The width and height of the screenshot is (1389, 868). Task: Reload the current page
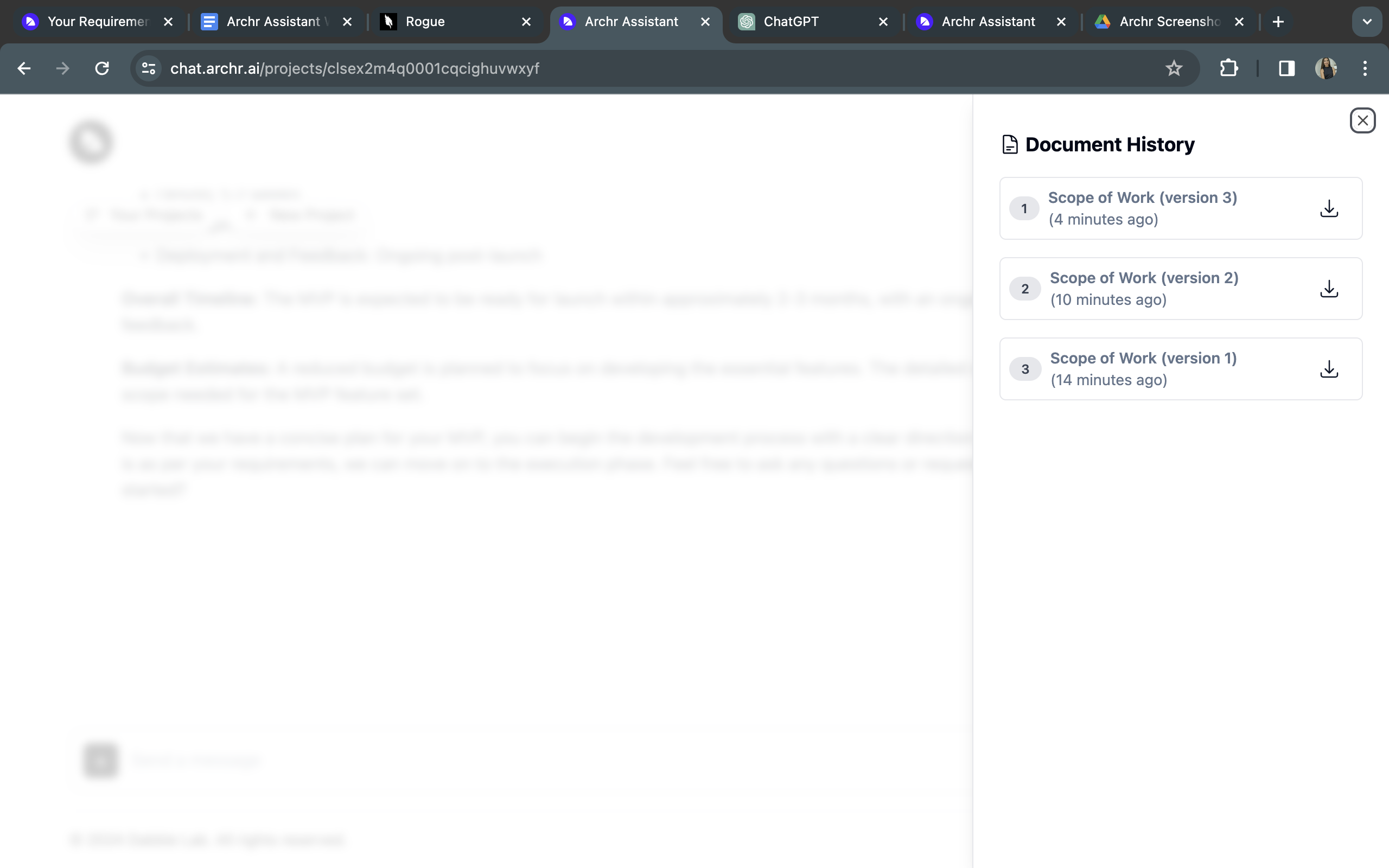pyautogui.click(x=102, y=68)
